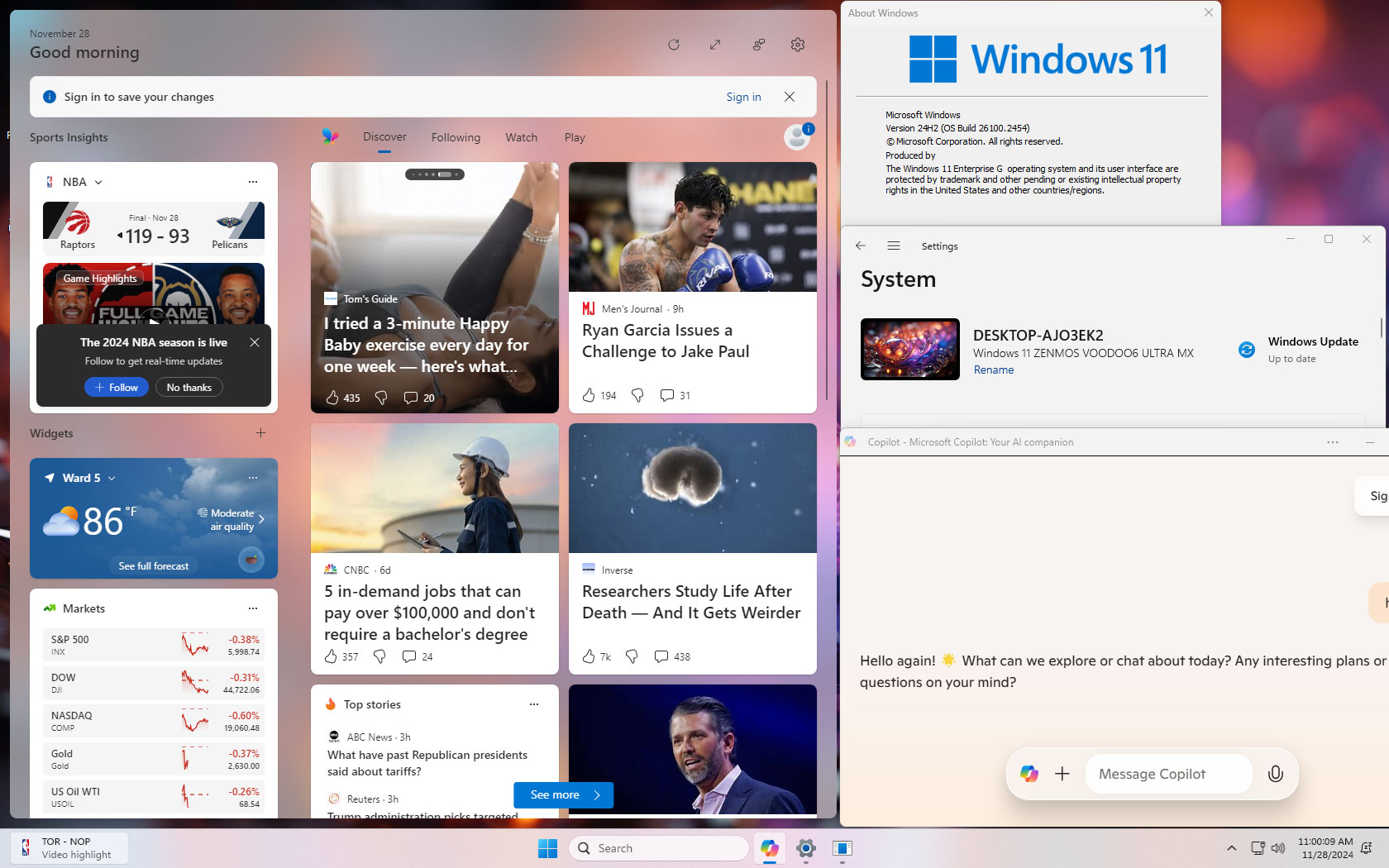Click the Copilot microphone icon
The height and width of the screenshot is (868, 1389).
1276,774
